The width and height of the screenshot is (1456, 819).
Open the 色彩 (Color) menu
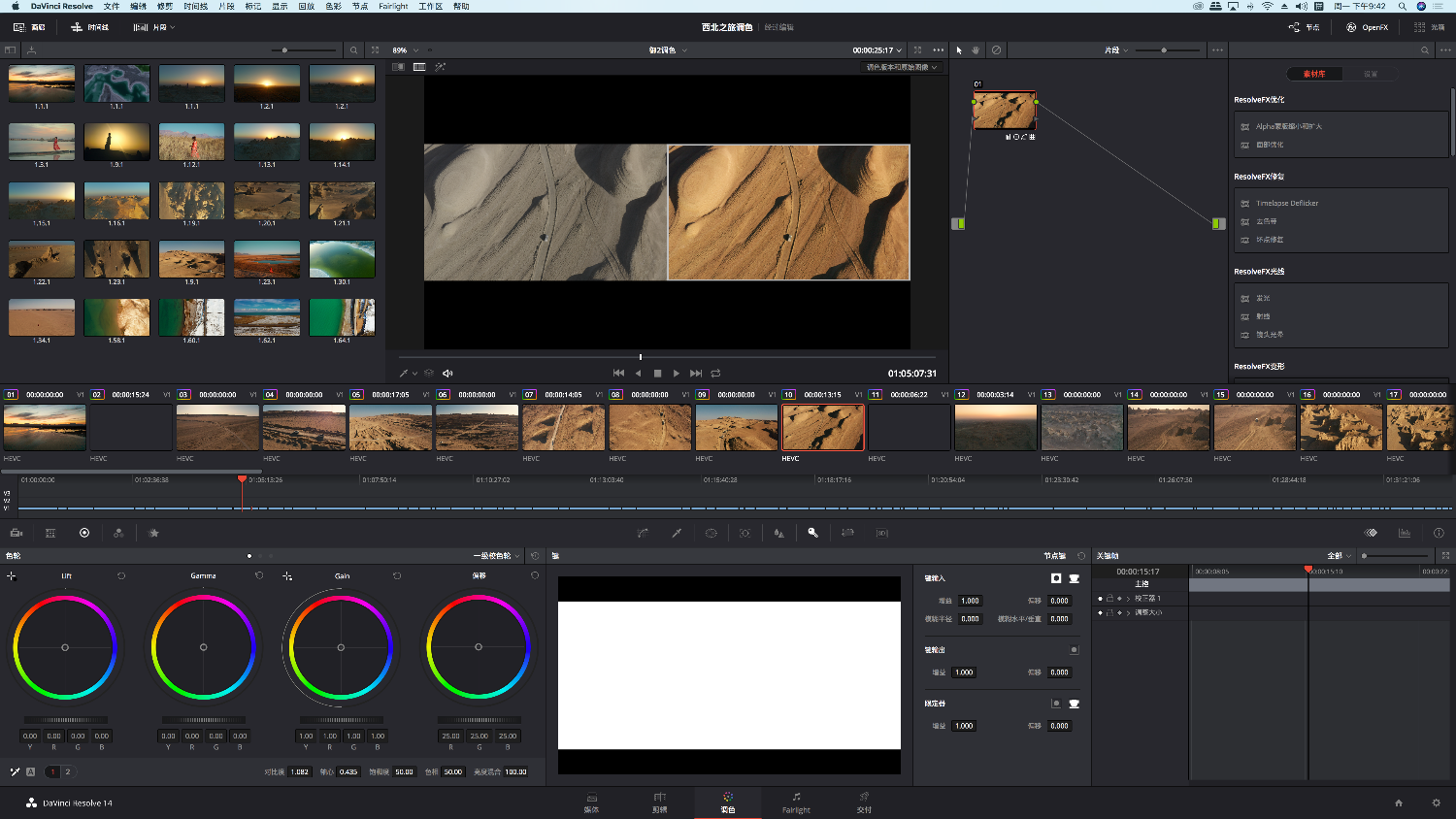pos(333,6)
